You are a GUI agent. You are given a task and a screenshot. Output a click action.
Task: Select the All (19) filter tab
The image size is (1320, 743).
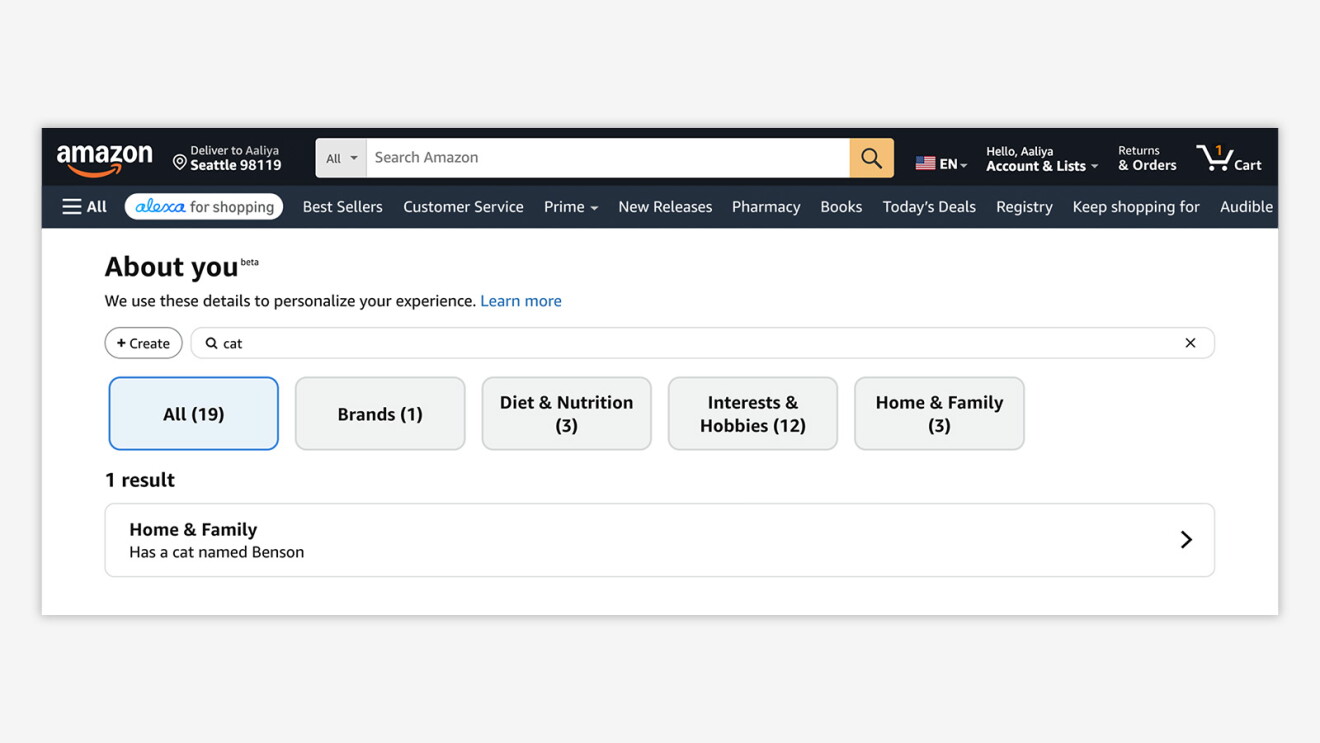(193, 414)
